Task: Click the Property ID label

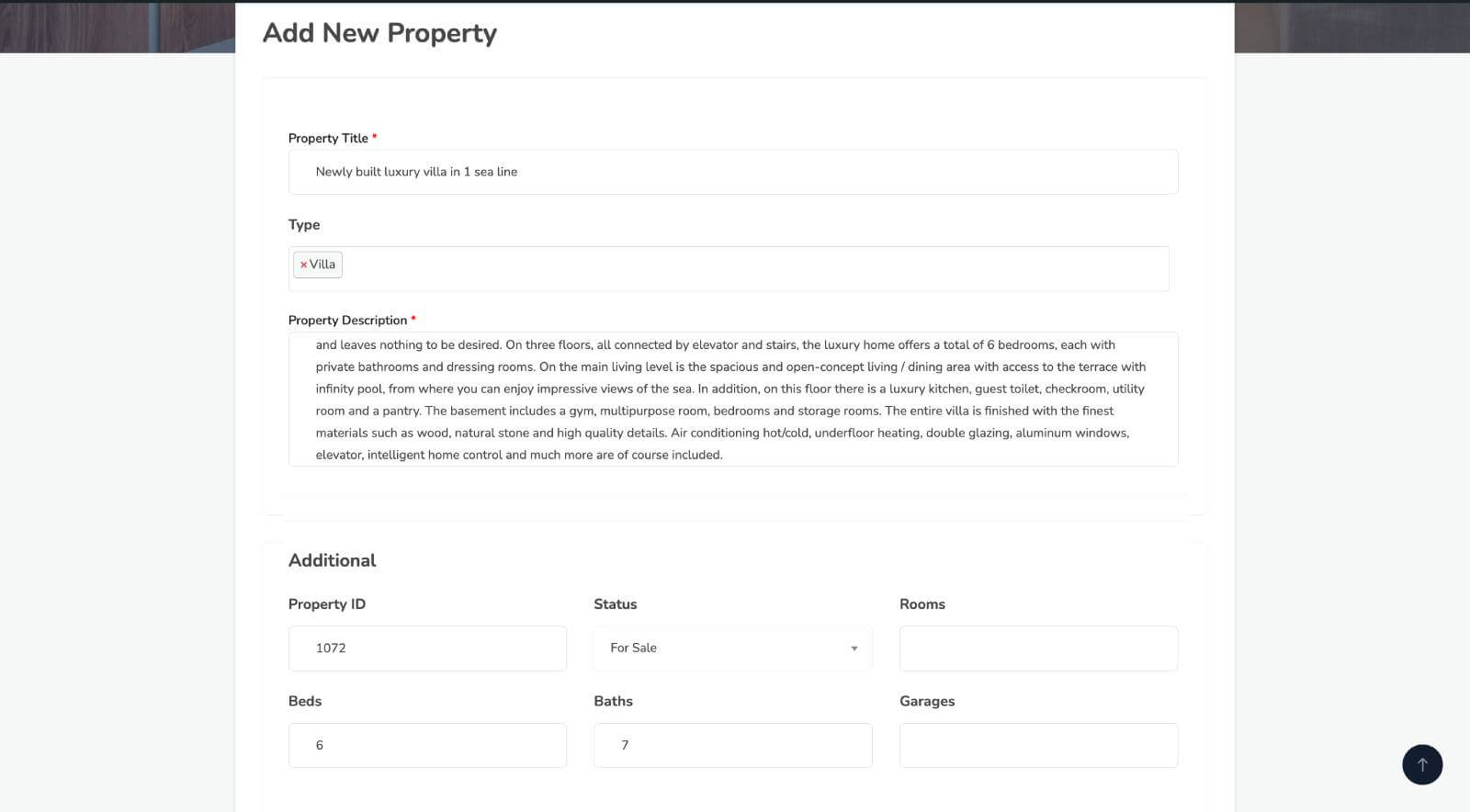Action: click(326, 604)
